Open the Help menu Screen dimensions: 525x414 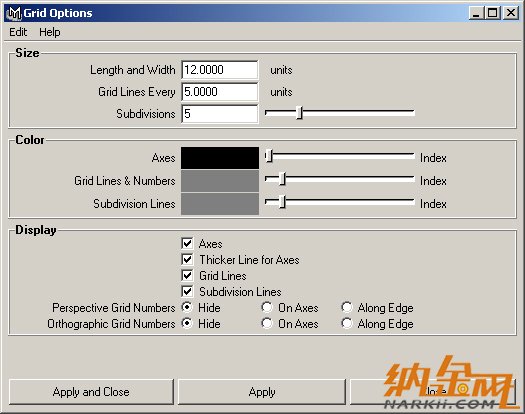click(x=50, y=32)
